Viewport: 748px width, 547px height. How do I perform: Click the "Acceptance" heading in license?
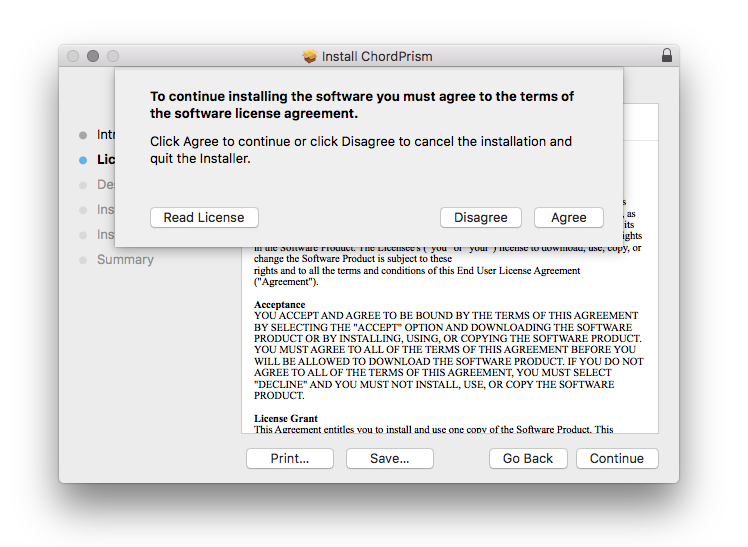[x=280, y=304]
